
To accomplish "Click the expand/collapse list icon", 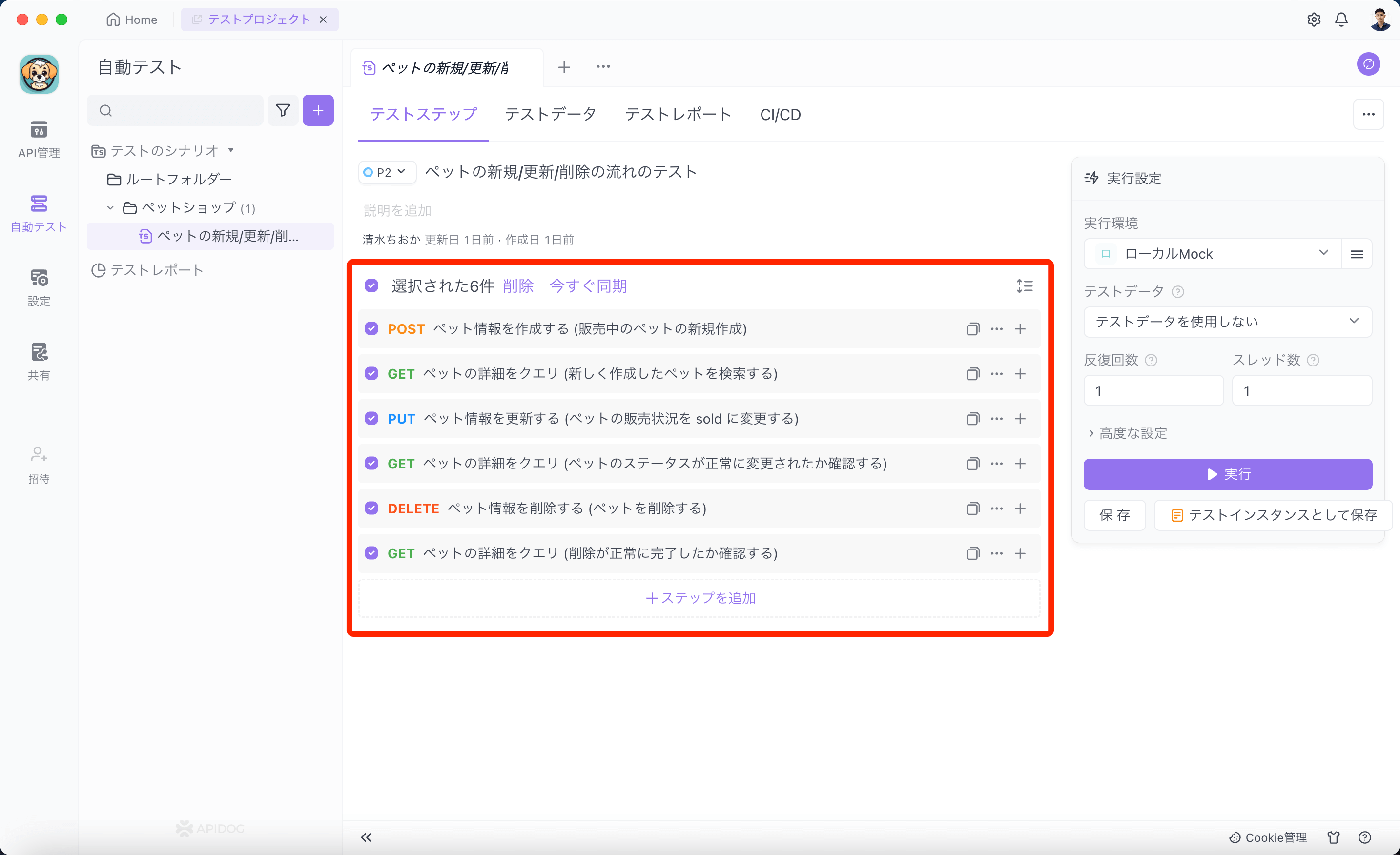I will pos(1025,286).
